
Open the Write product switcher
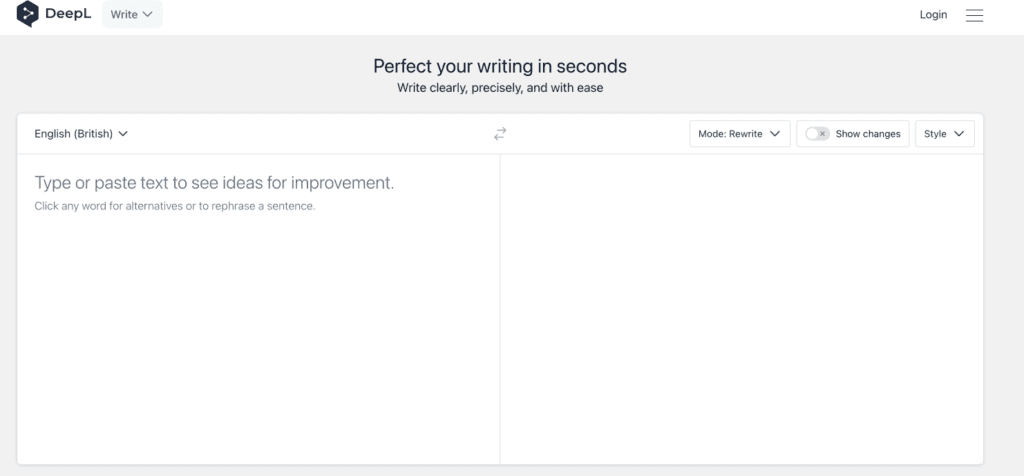pos(132,14)
